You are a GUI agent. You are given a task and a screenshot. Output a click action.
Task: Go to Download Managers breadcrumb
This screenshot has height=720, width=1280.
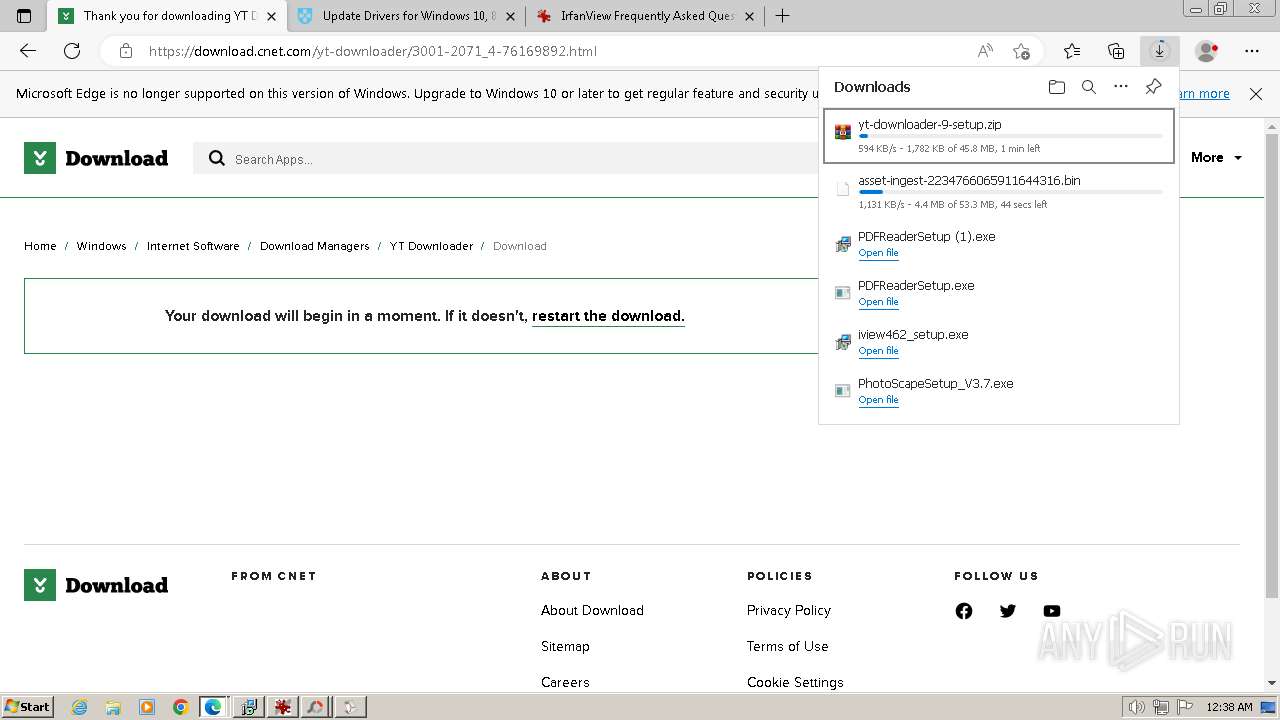tap(314, 246)
